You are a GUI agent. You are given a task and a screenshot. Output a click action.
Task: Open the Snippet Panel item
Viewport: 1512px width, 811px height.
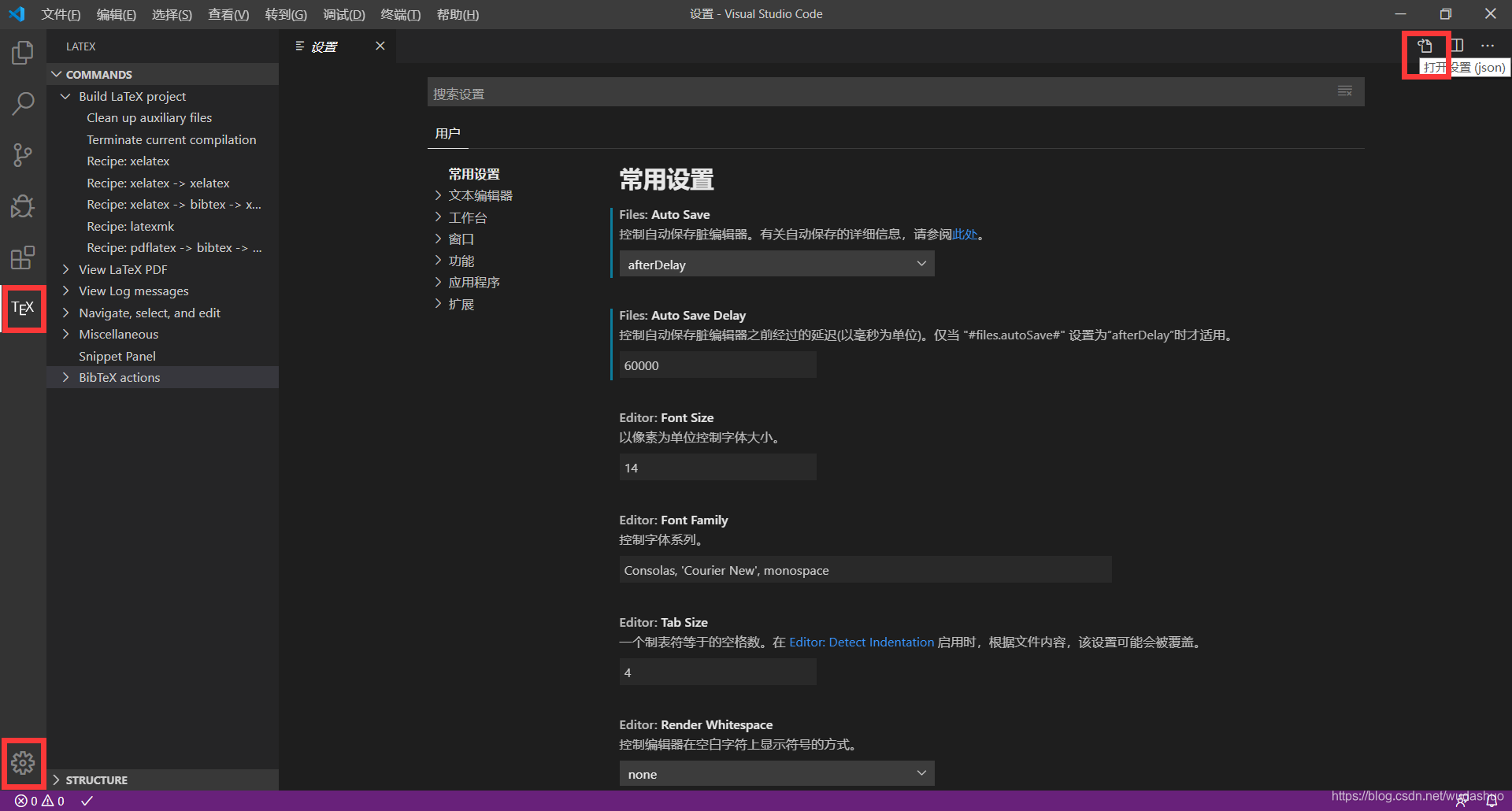(117, 356)
